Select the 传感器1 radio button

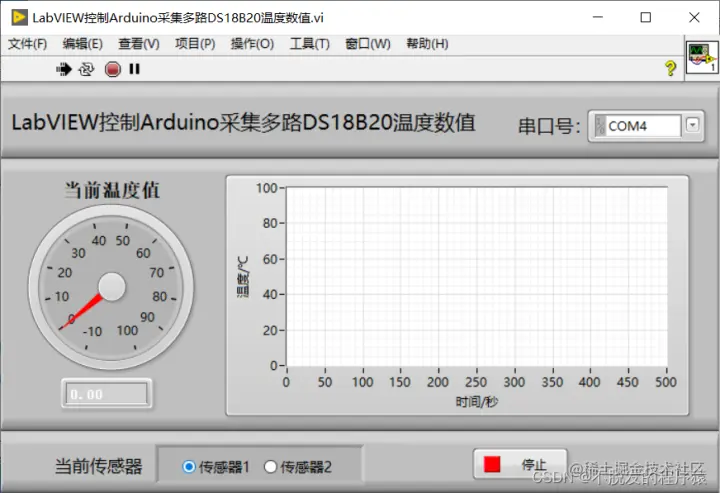(189, 467)
